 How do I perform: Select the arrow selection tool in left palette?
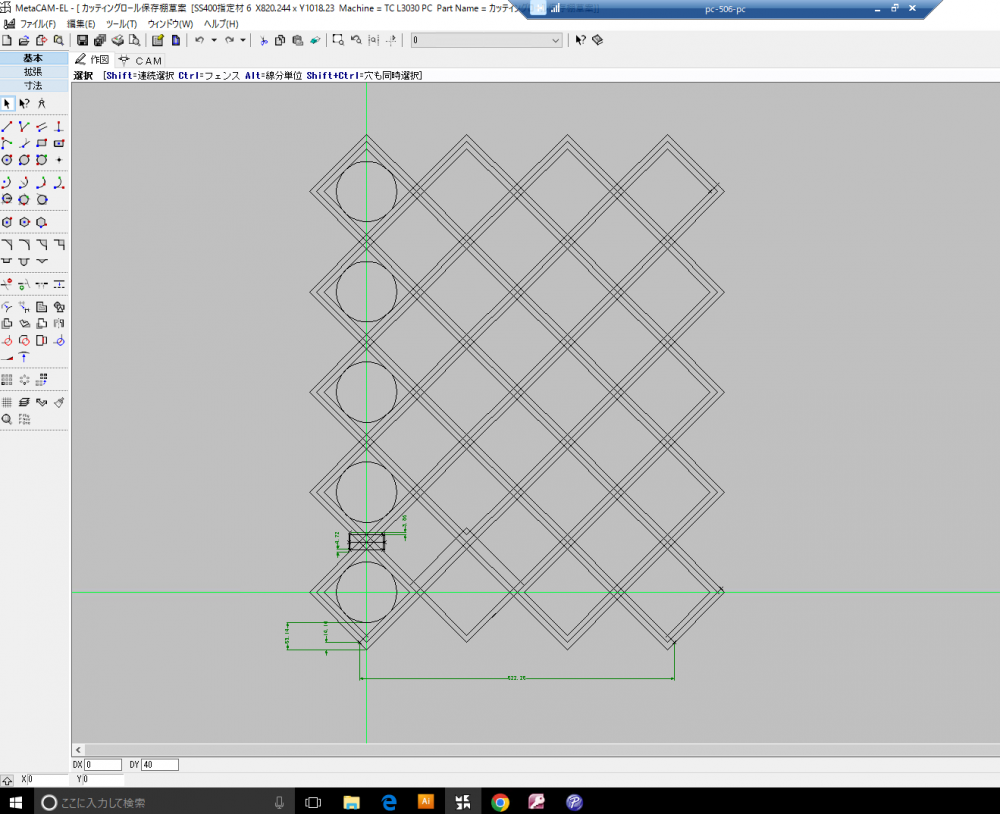pyautogui.click(x=8, y=104)
